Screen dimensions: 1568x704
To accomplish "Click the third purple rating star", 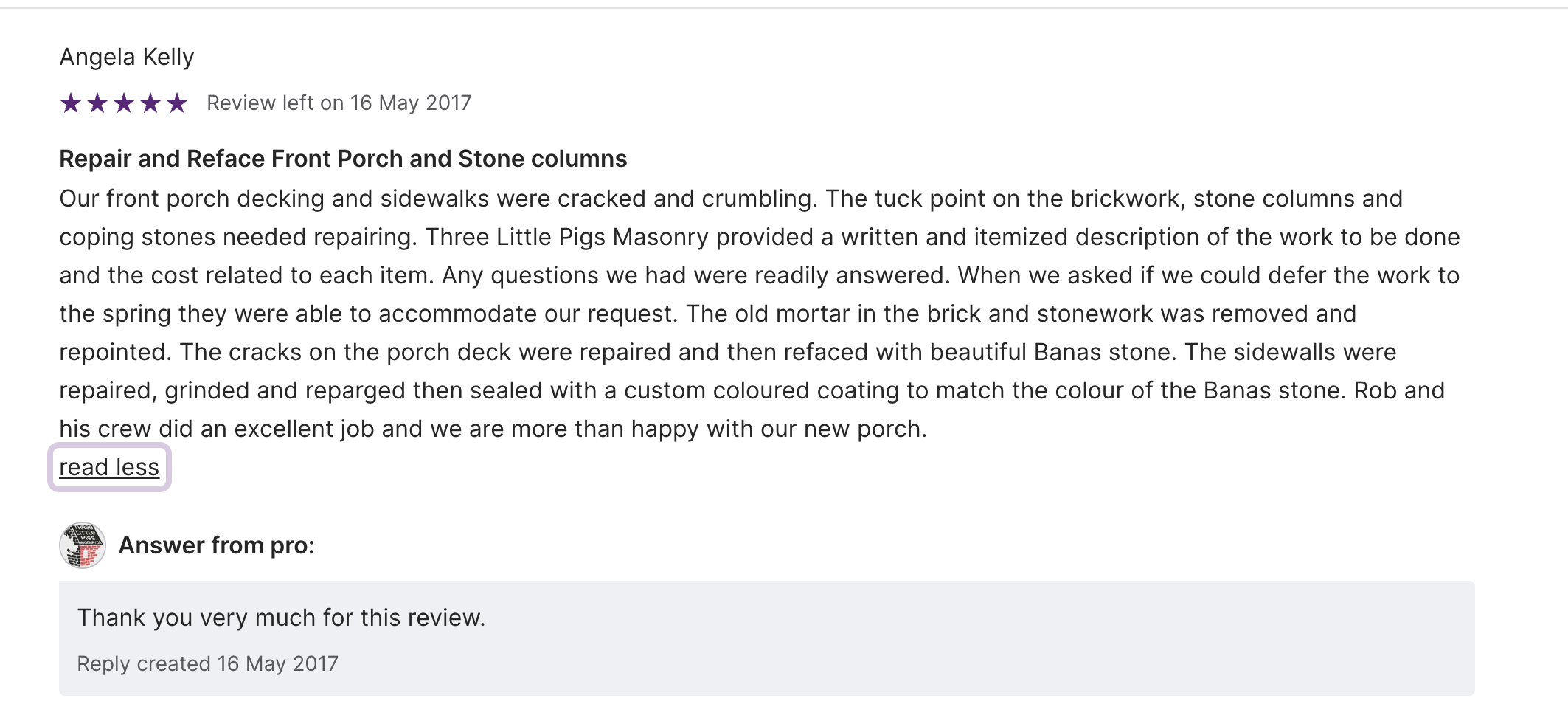I will (x=124, y=103).
